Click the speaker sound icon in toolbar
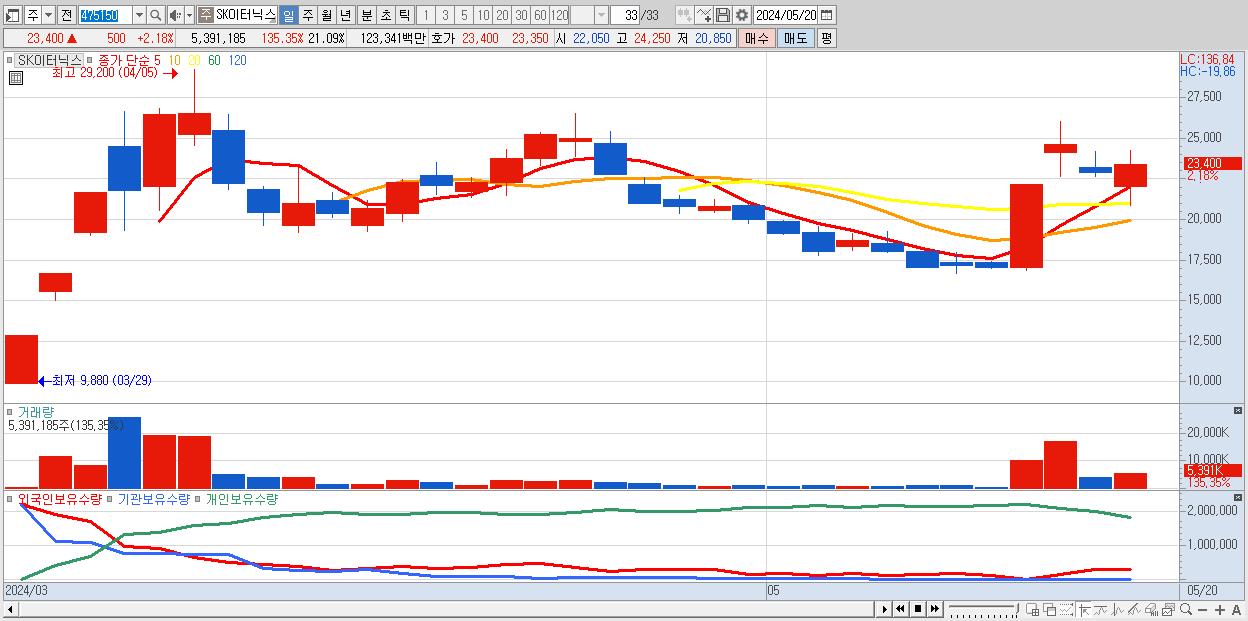This screenshot has width=1248, height=621. point(175,15)
